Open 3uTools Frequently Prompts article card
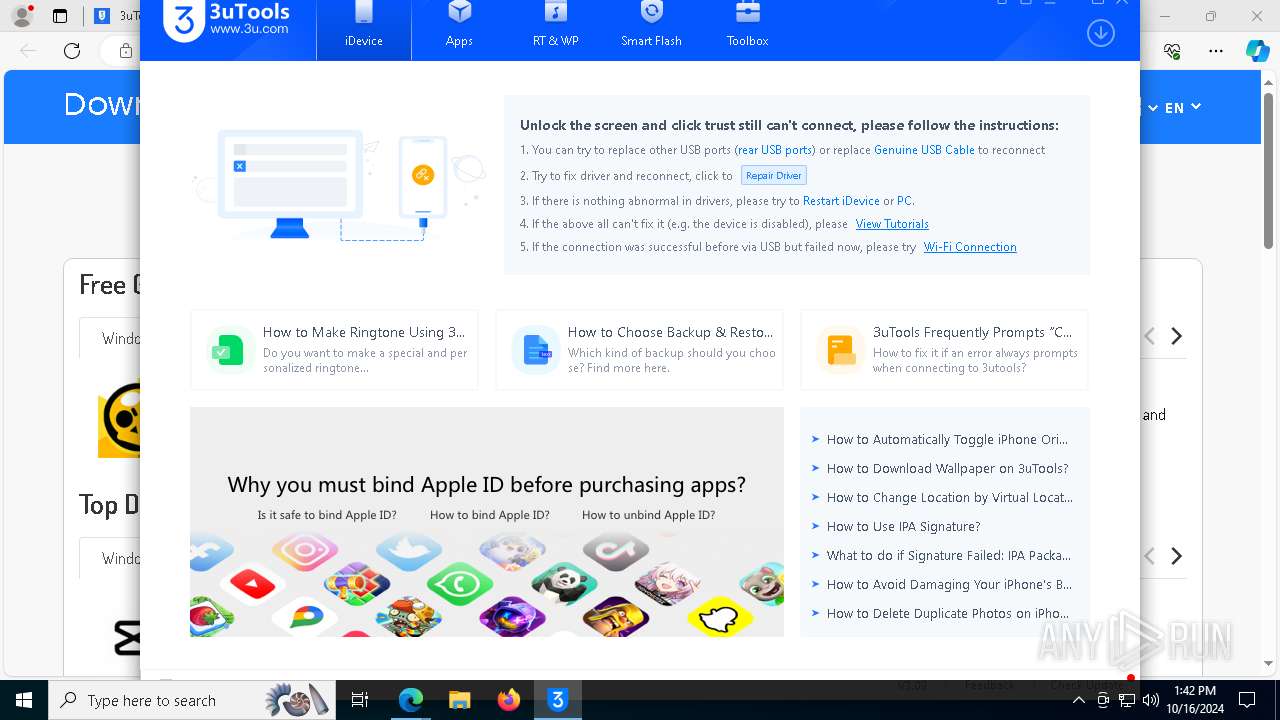The height and width of the screenshot is (720, 1280). [x=944, y=349]
